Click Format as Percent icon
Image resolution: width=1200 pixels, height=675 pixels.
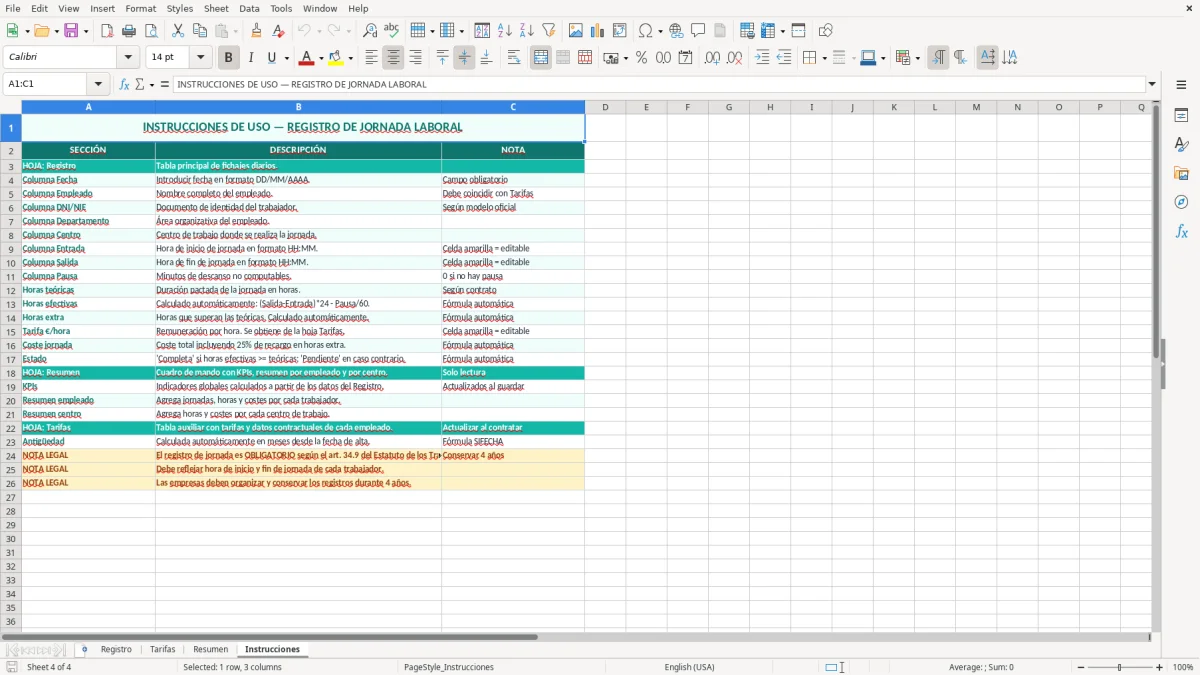coord(641,58)
